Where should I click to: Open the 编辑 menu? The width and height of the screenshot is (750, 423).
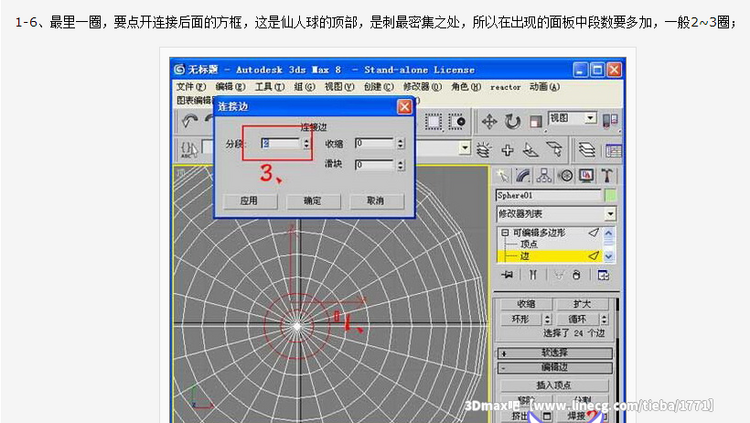pos(230,87)
